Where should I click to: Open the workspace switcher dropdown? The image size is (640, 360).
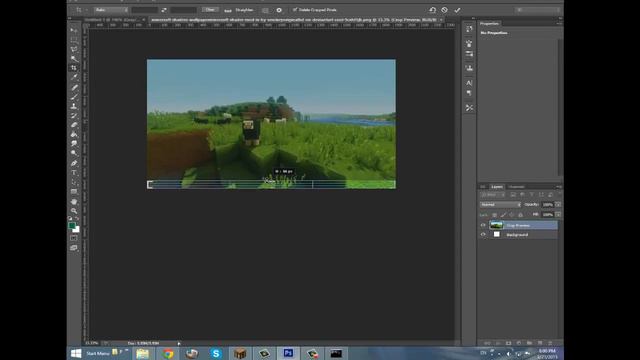point(538,10)
